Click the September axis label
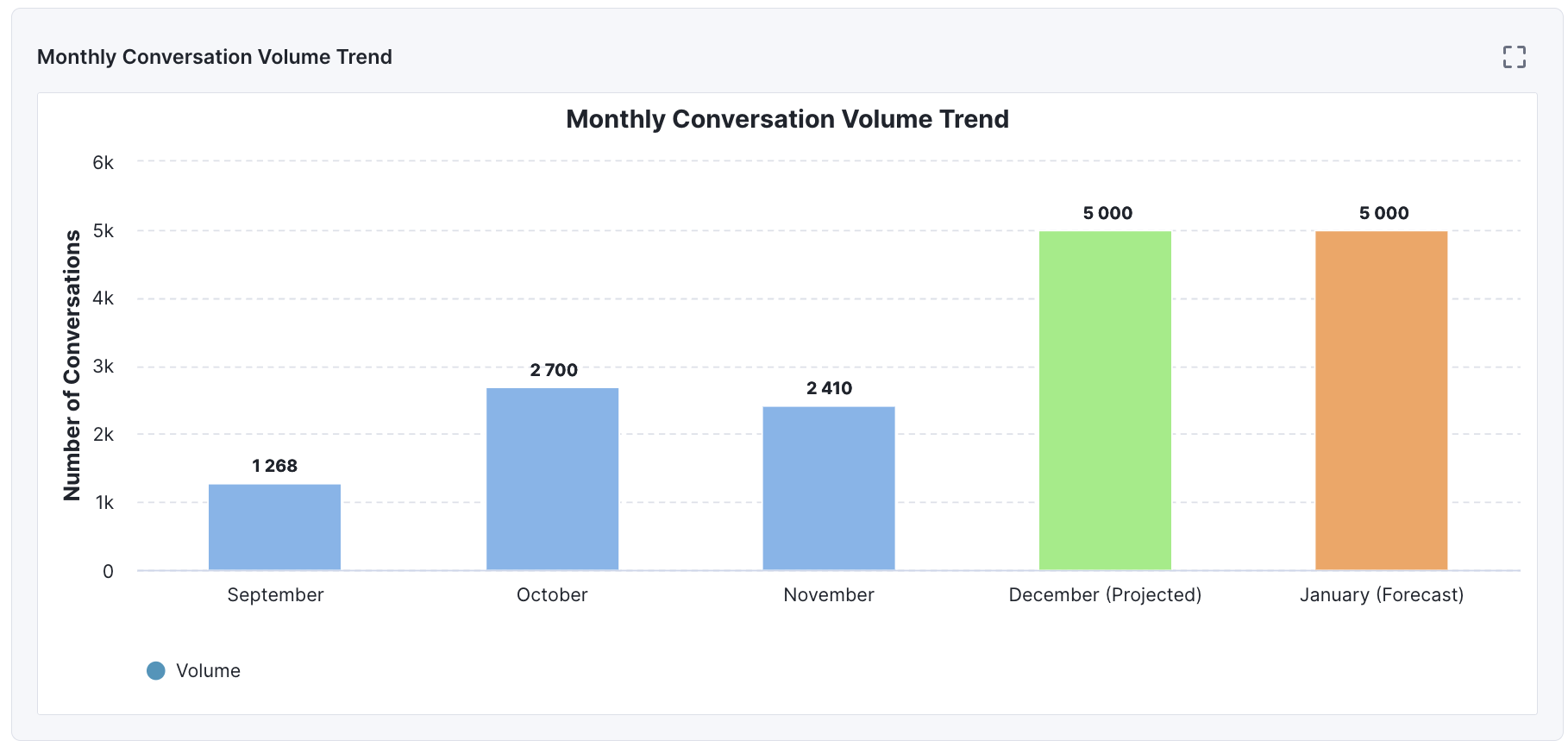Viewport: 1568px width, 747px height. coord(274,594)
